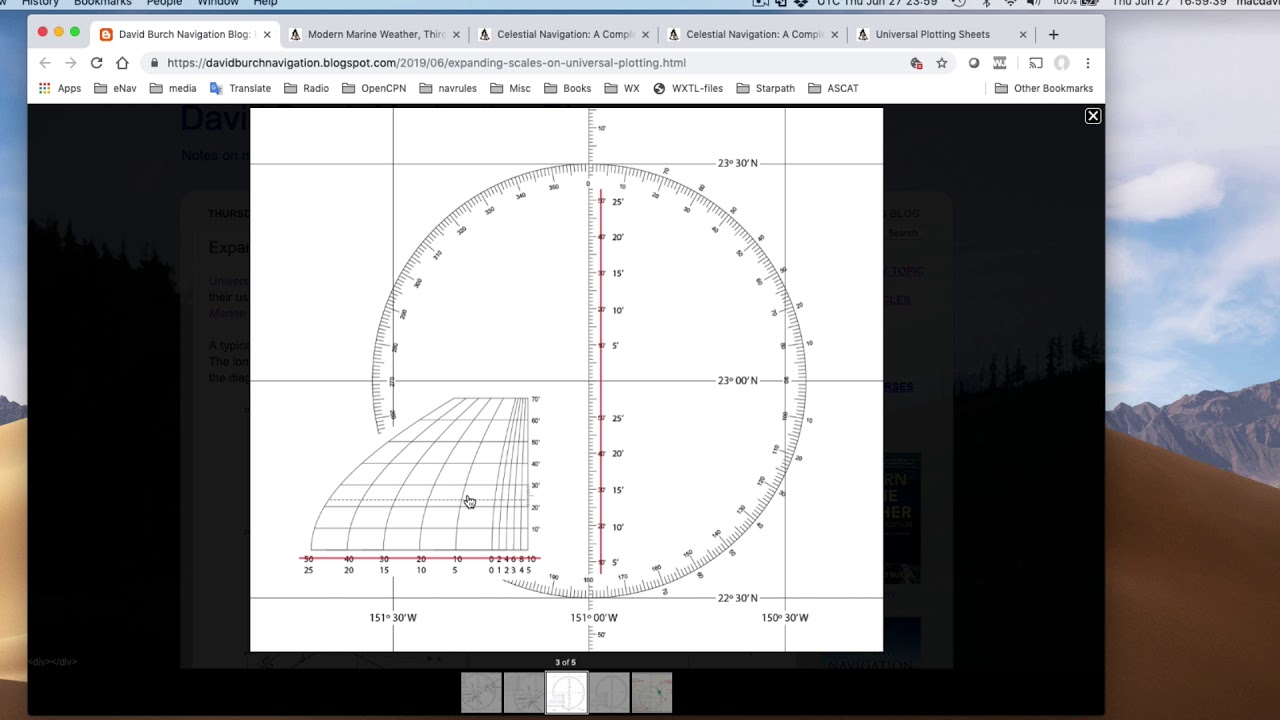
Task: Click the '151° 30' W' longitude label
Action: [x=393, y=618]
